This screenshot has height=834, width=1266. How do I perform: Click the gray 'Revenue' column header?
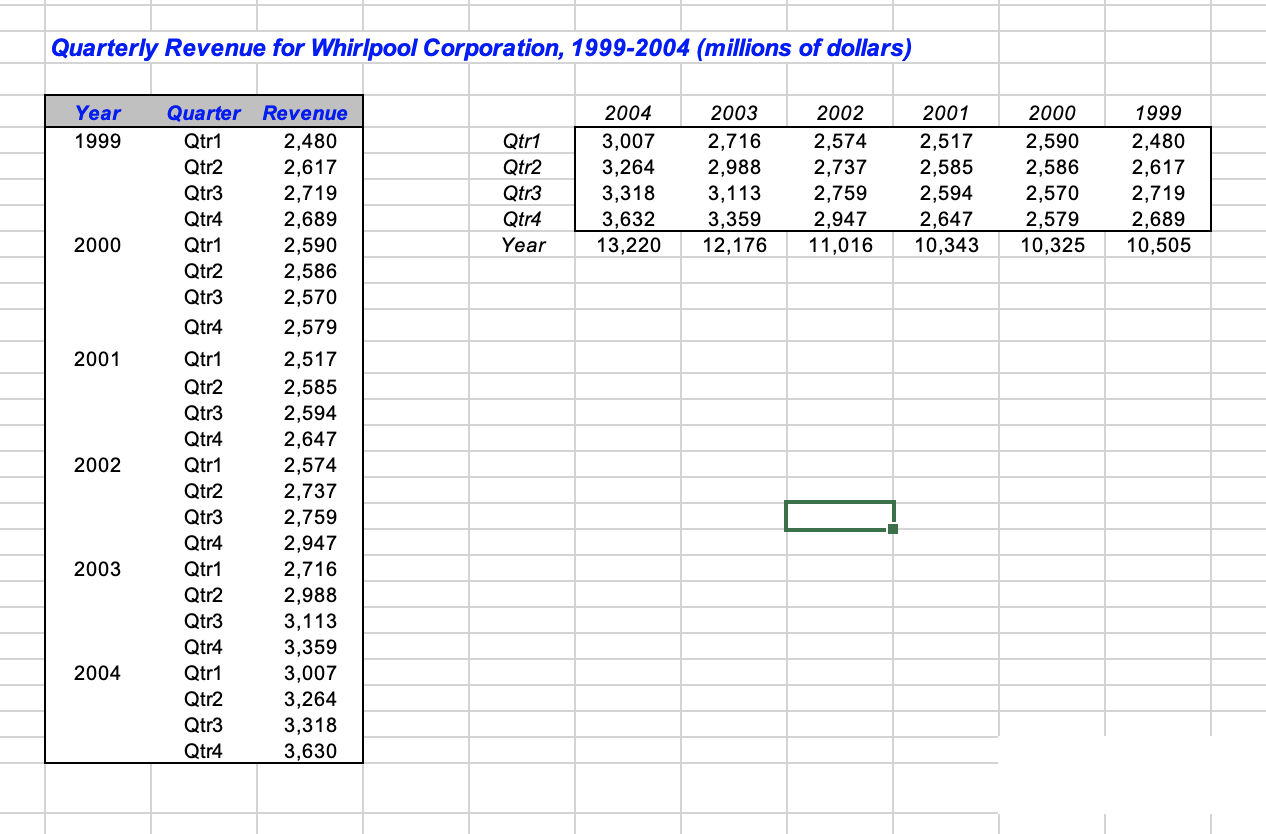coord(305,113)
